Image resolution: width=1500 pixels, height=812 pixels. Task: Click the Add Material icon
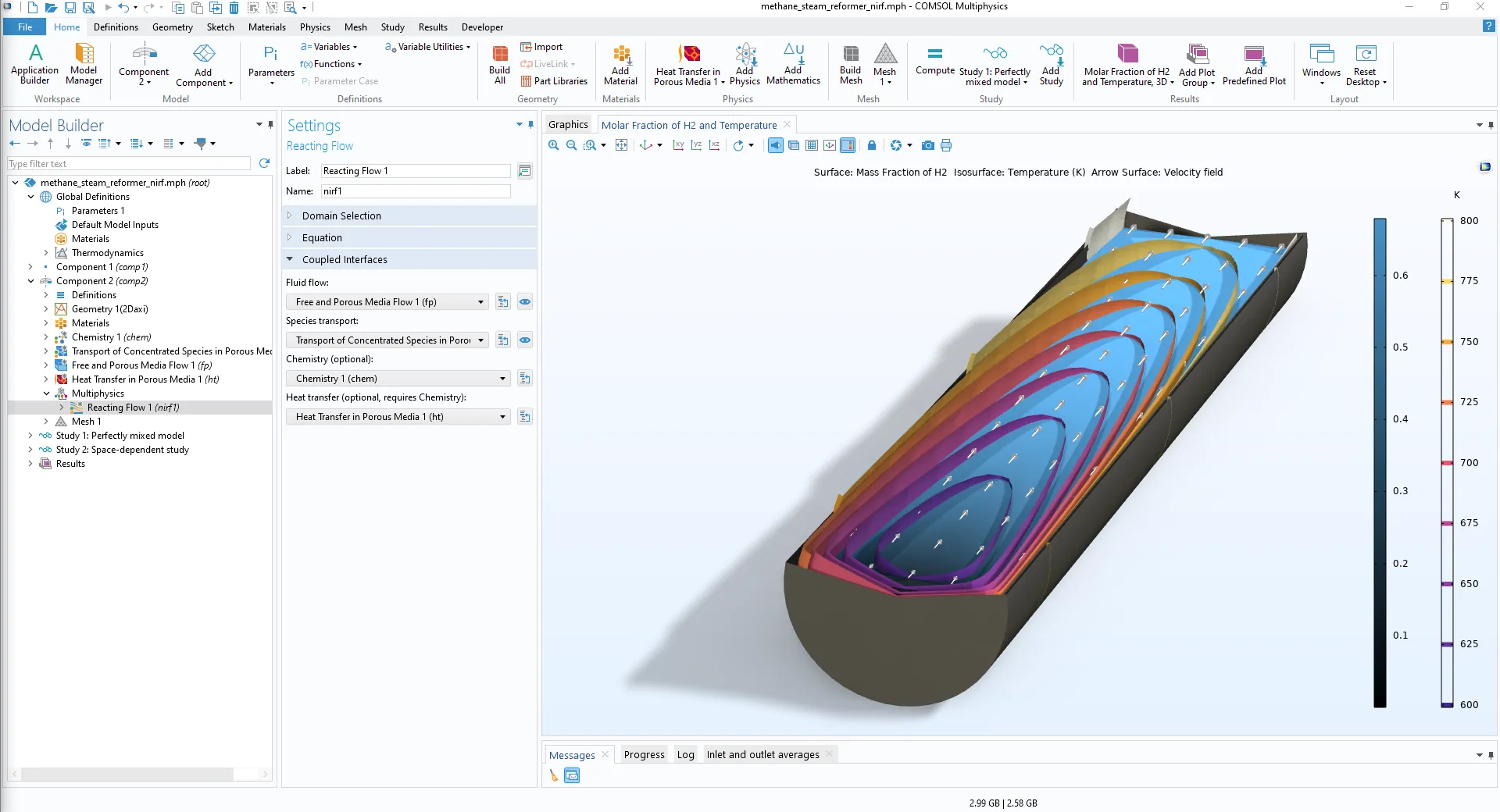coord(620,63)
